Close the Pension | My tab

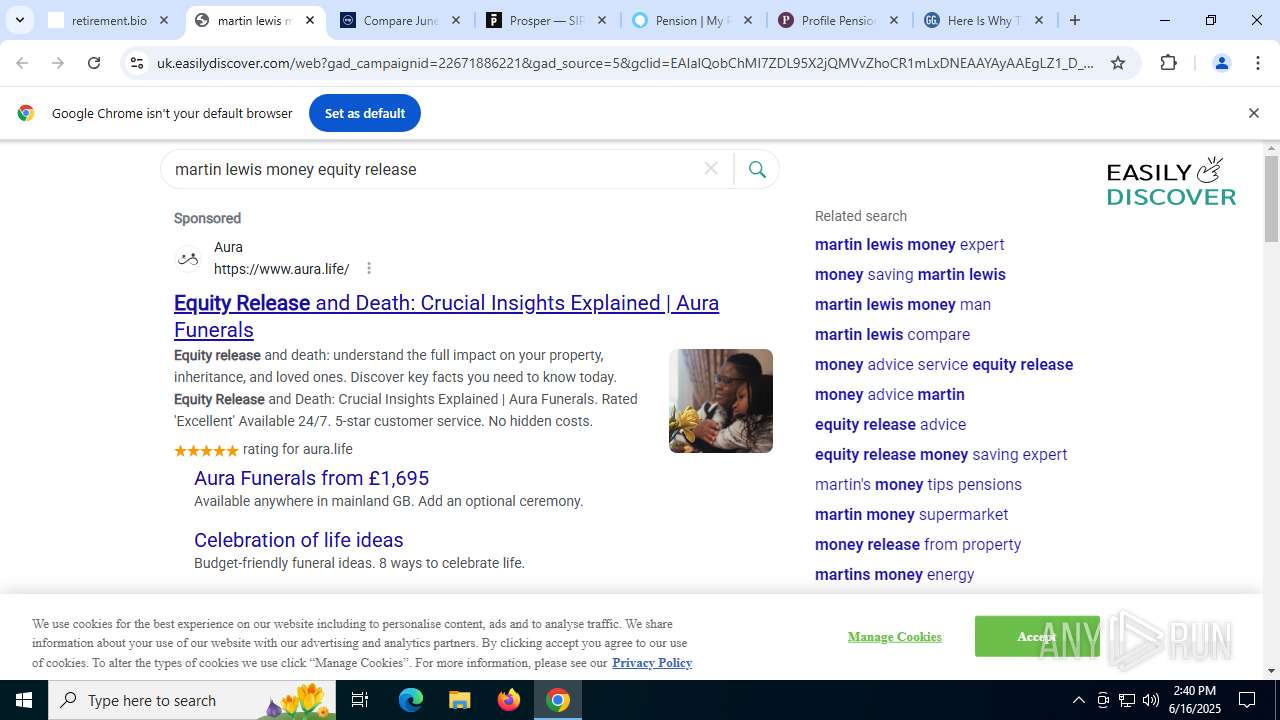pos(748,20)
